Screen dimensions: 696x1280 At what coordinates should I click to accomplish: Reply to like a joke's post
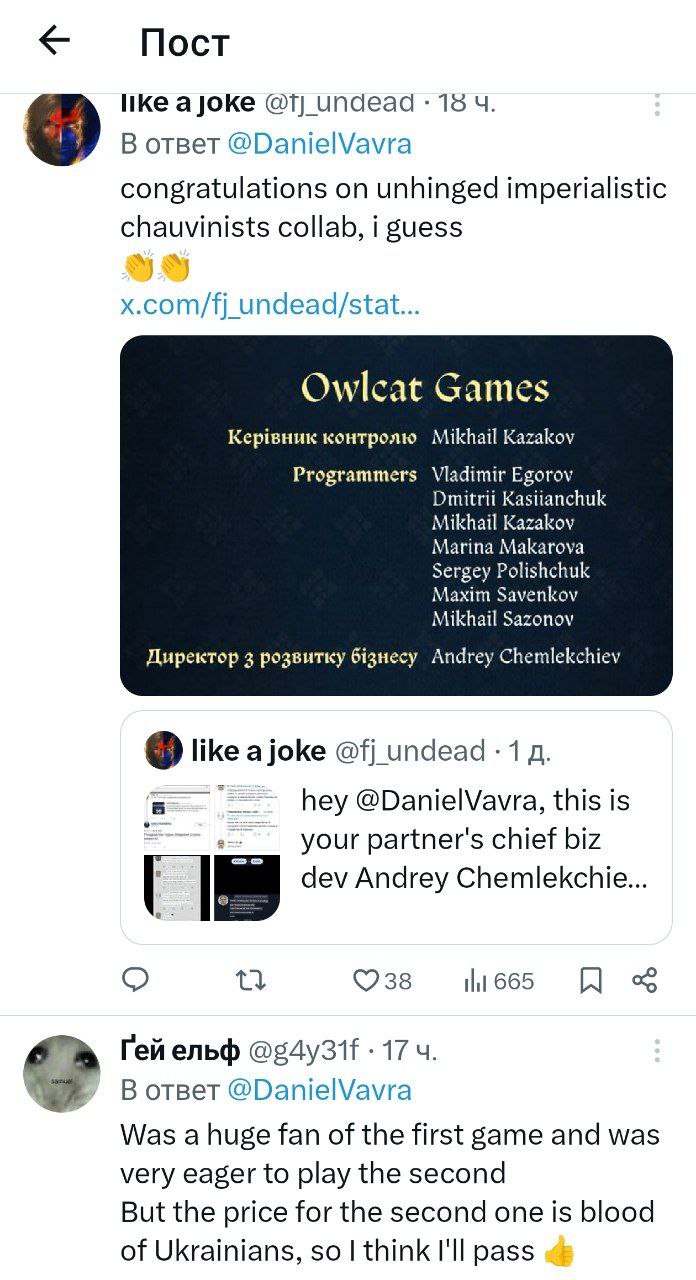(x=135, y=980)
